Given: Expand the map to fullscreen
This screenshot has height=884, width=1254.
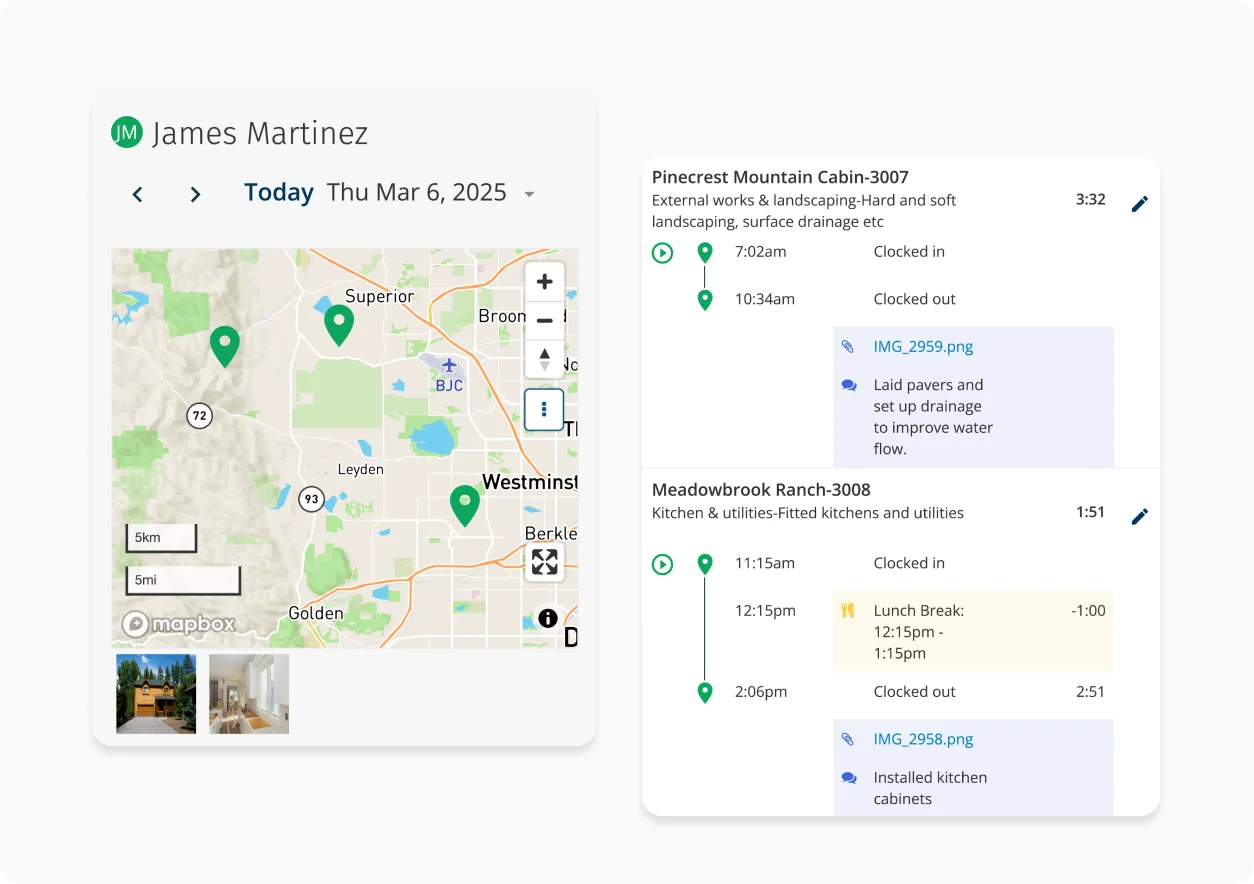Looking at the screenshot, I should click(x=545, y=562).
